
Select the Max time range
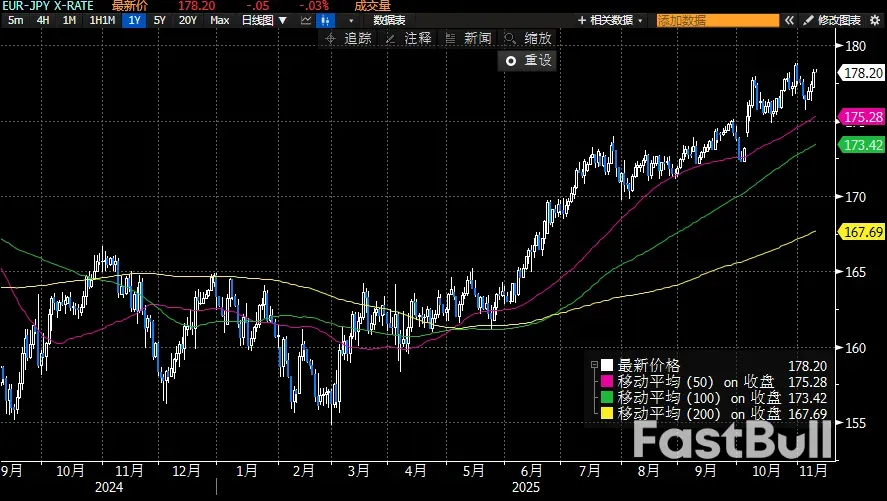click(x=220, y=20)
